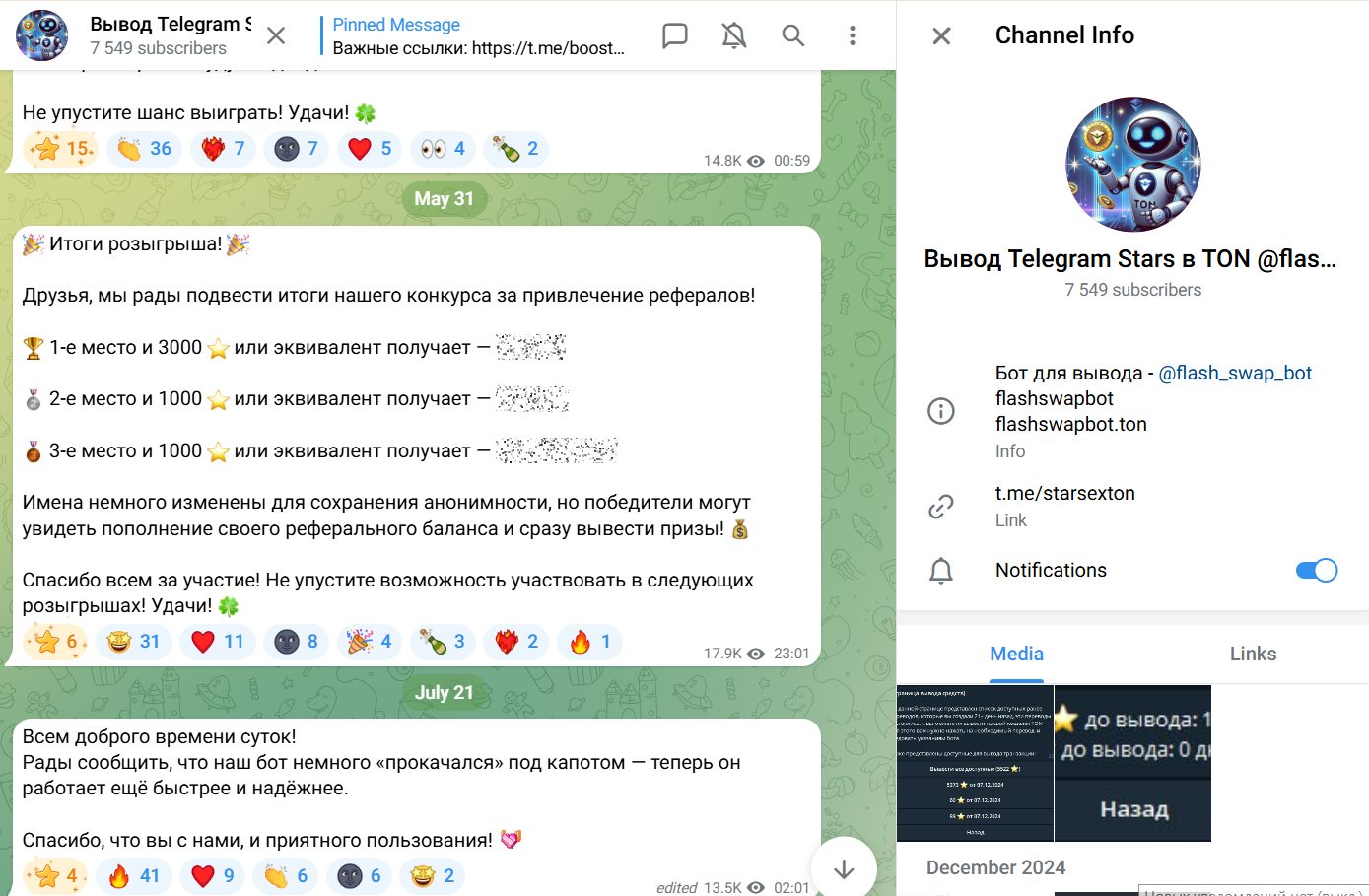Image resolution: width=1369 pixels, height=896 pixels.
Task: Click the '13.5K' view count
Action: tap(722, 887)
